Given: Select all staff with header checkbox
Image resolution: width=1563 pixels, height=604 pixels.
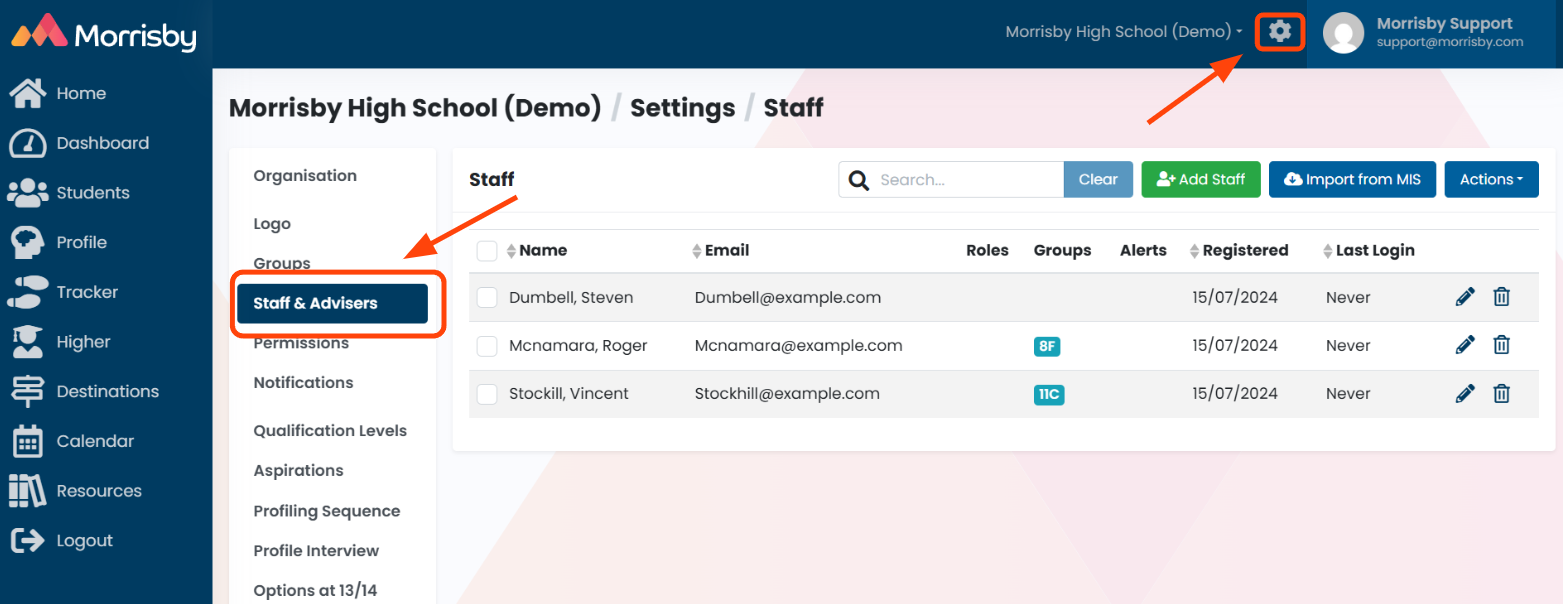Looking at the screenshot, I should [x=487, y=251].
